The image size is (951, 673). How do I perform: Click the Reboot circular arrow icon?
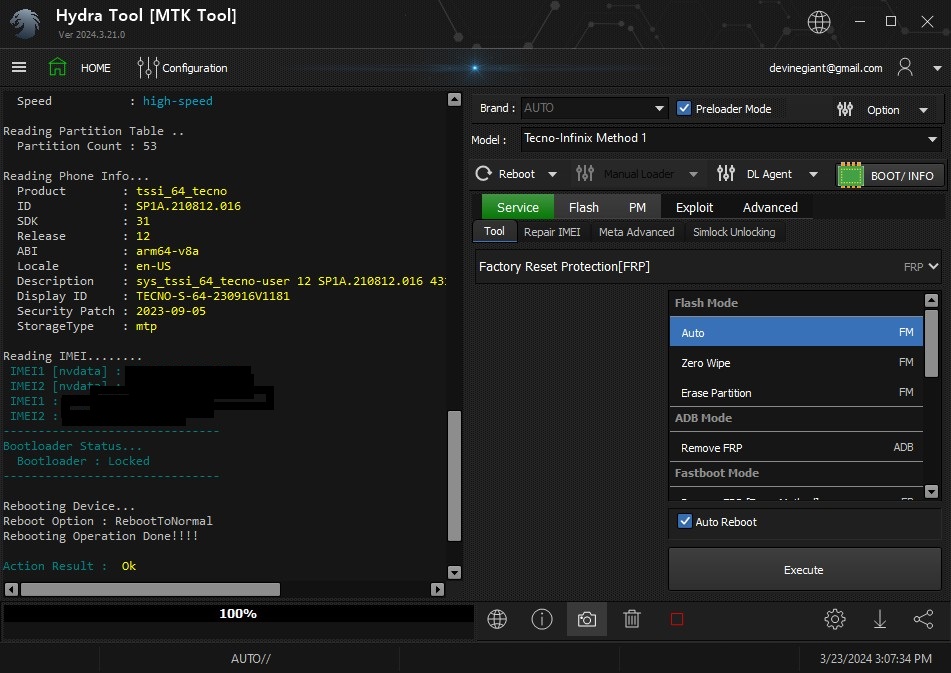pyautogui.click(x=483, y=174)
